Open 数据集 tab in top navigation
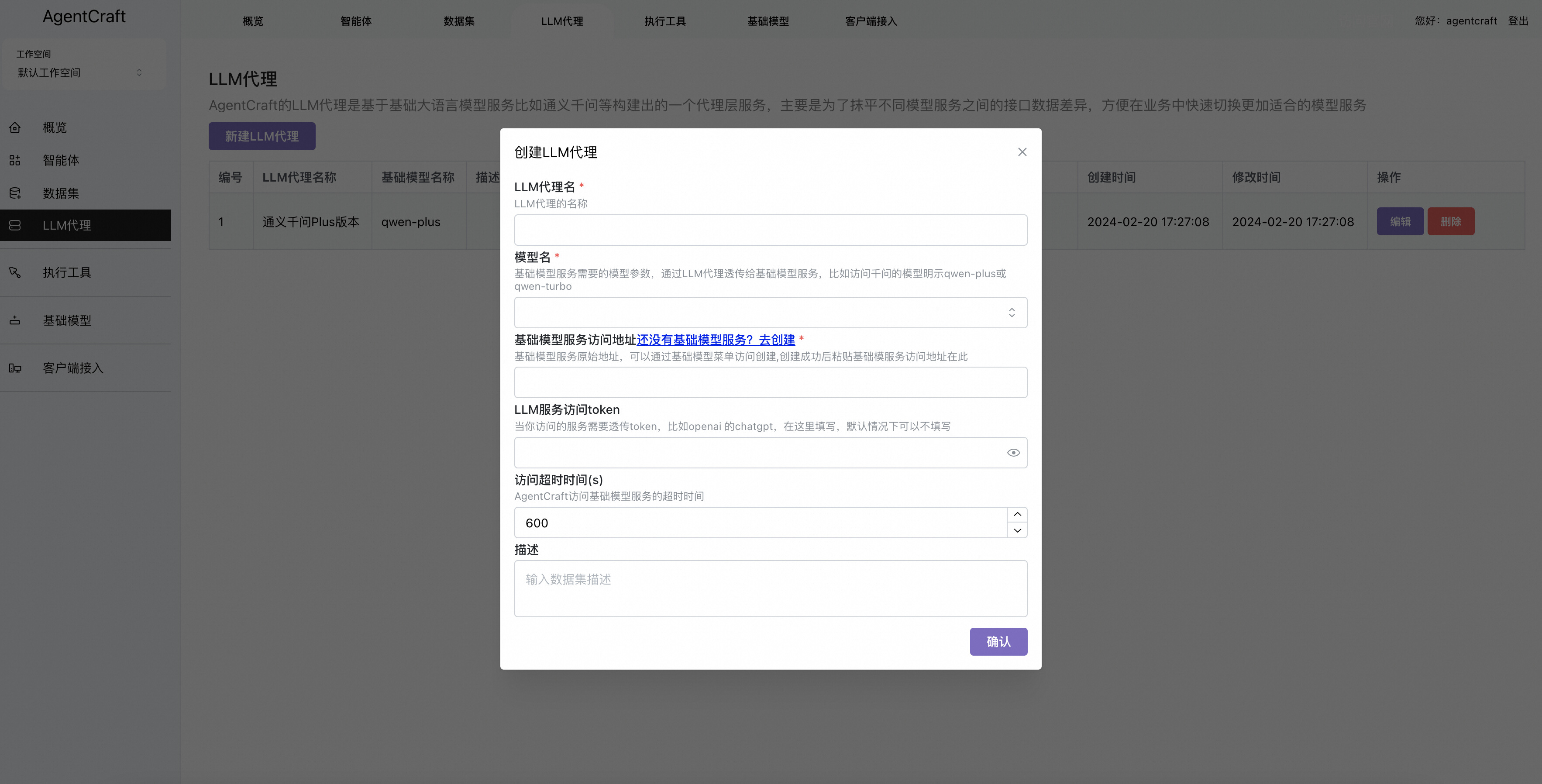 (x=458, y=21)
